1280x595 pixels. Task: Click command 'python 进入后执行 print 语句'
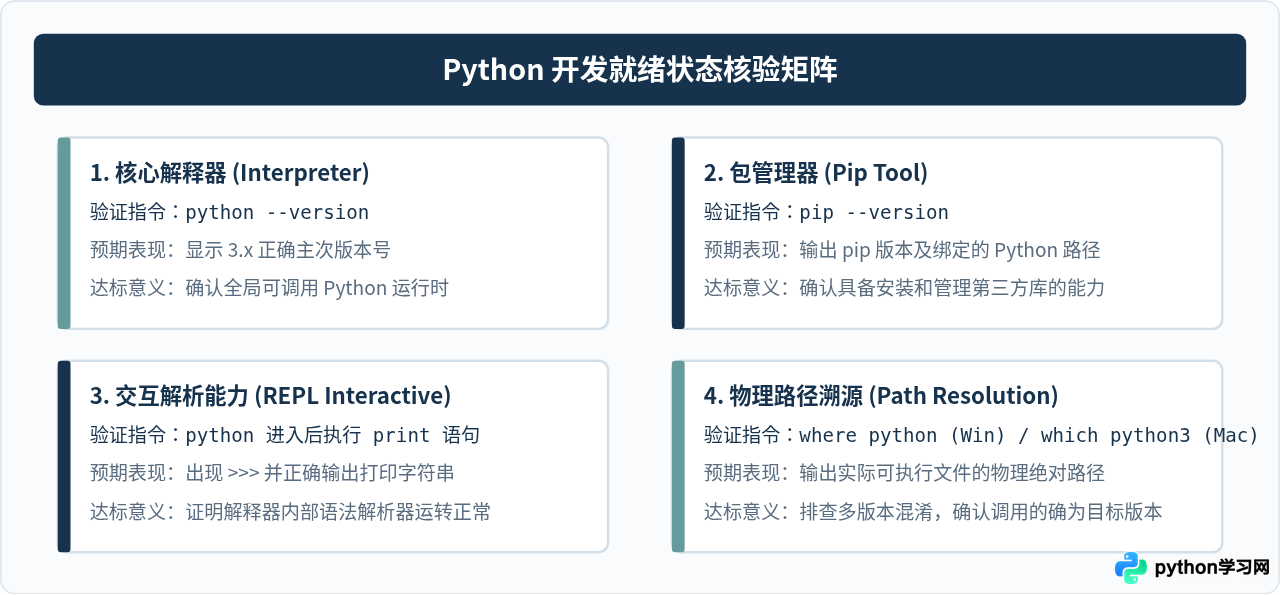(333, 435)
